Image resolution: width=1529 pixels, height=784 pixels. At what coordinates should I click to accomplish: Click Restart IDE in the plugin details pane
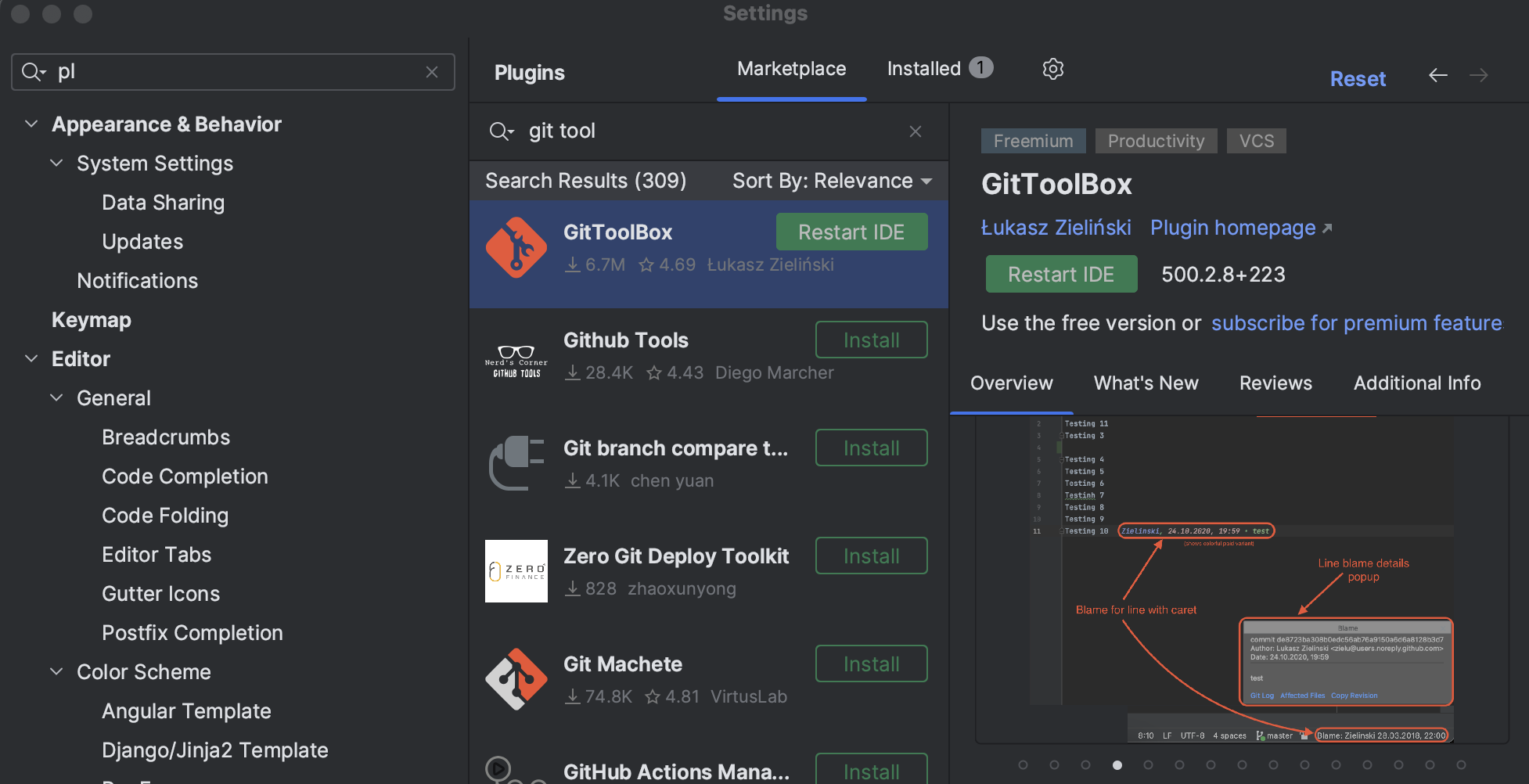pos(1061,275)
